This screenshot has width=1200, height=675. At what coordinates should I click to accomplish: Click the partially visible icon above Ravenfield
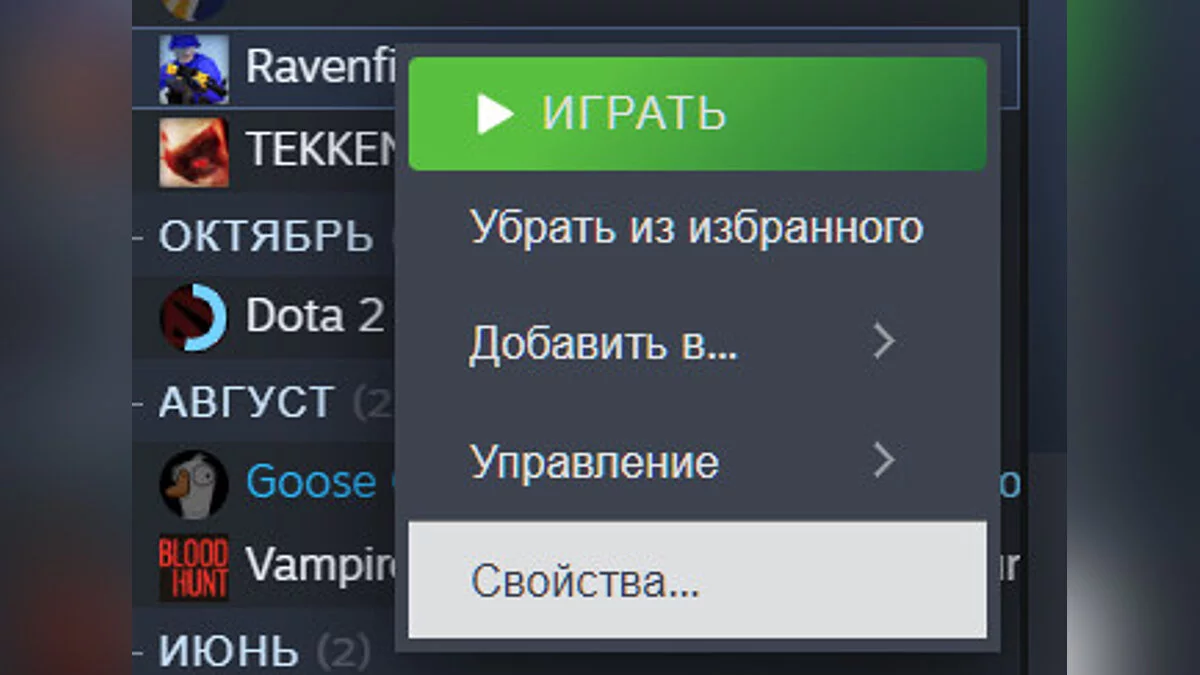pos(194,9)
